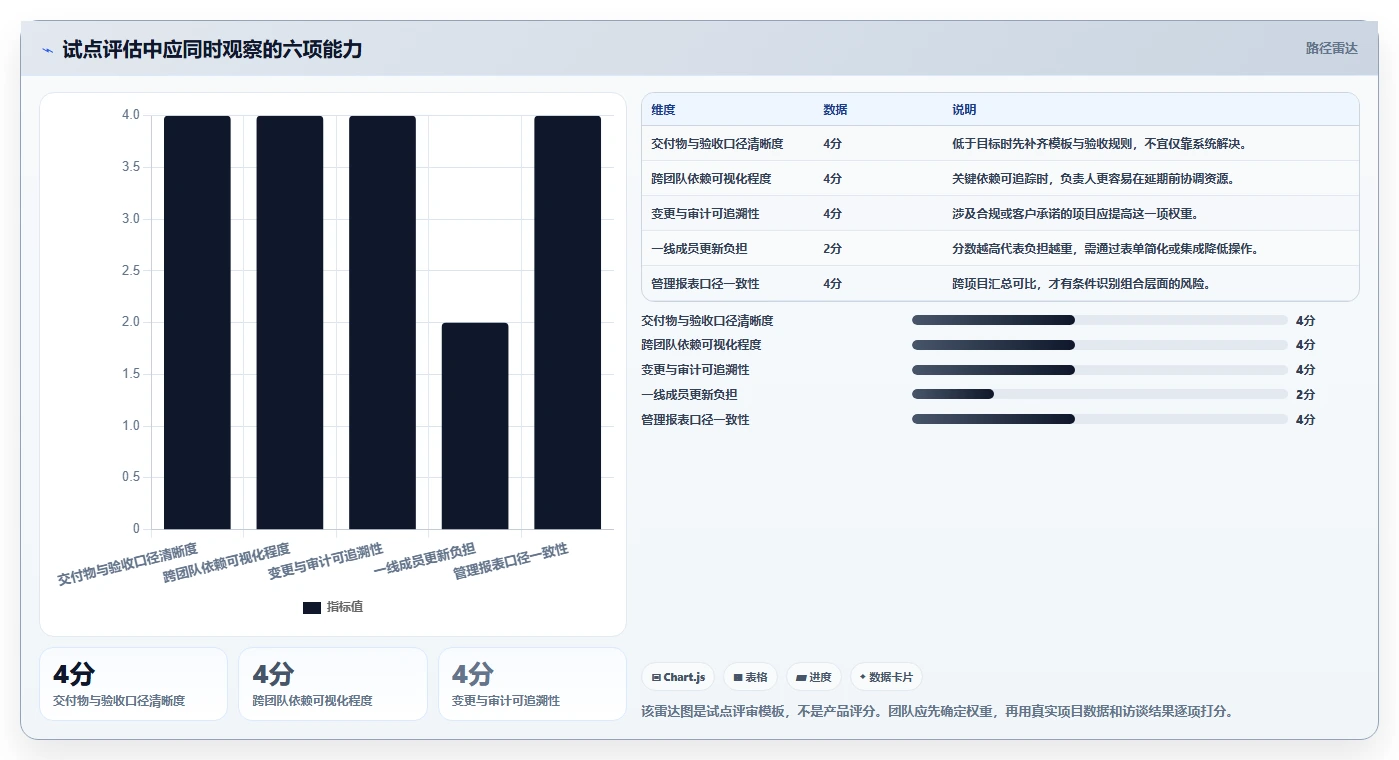Open the Chart.js chip

[x=678, y=677]
